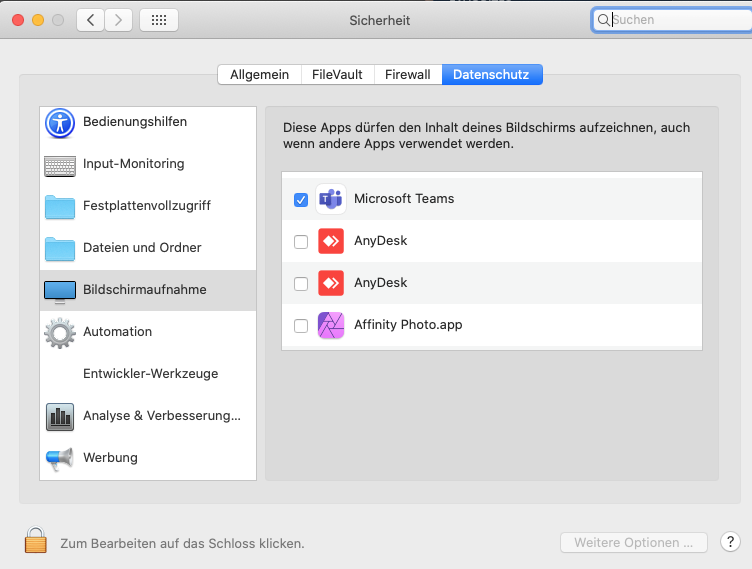The width and height of the screenshot is (752, 569).
Task: Uncheck the Microsoft Teams checkbox
Action: pyautogui.click(x=301, y=200)
